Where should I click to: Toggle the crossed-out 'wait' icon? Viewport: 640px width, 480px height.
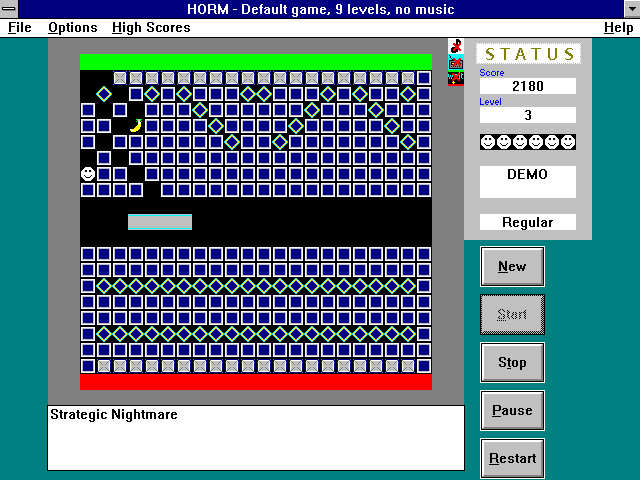click(456, 78)
